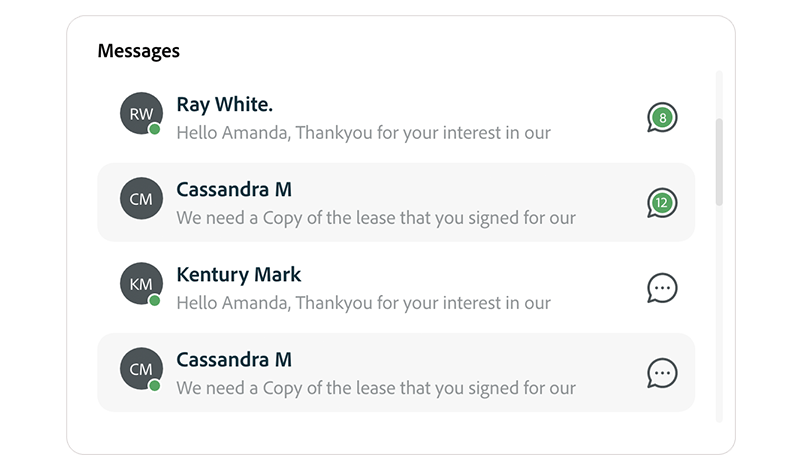The image size is (790, 470).
Task: Select the bottom Cassandra M name
Action: [x=234, y=360]
